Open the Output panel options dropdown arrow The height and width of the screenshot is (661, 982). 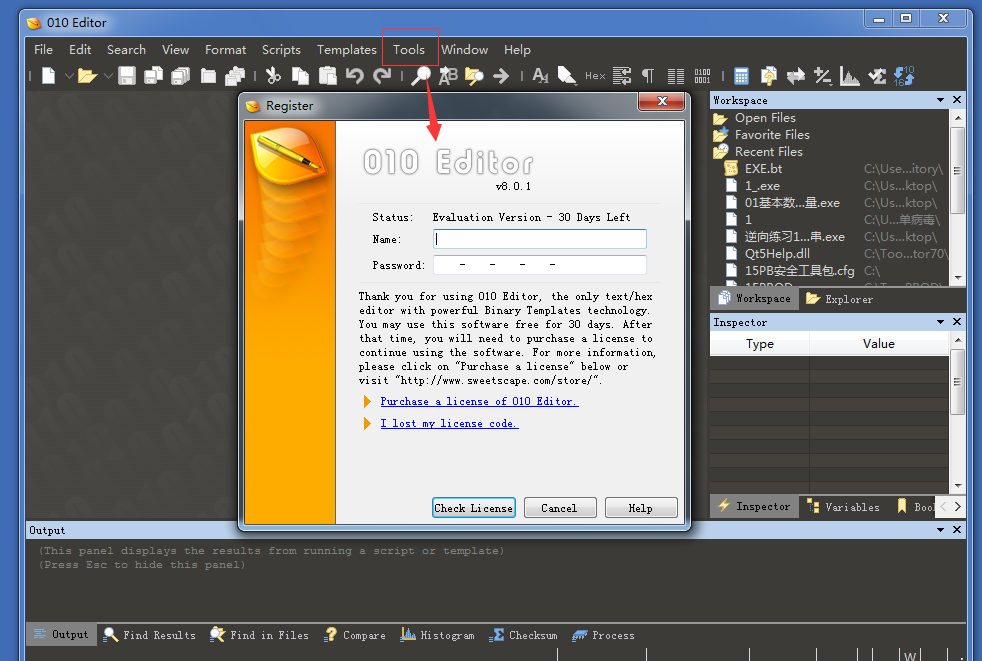pyautogui.click(x=940, y=530)
